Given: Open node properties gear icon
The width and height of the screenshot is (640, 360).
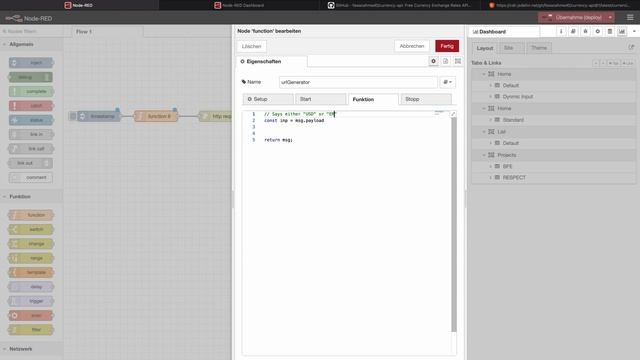Looking at the screenshot, I should [x=433, y=61].
